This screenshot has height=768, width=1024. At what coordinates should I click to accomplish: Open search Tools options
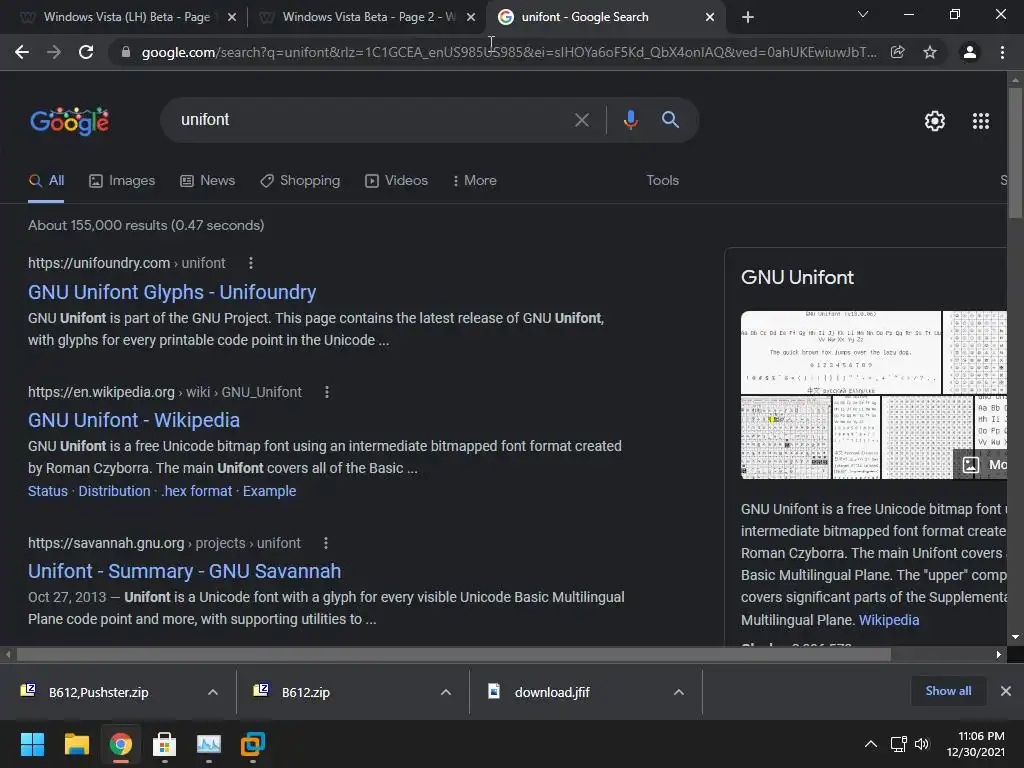point(662,180)
